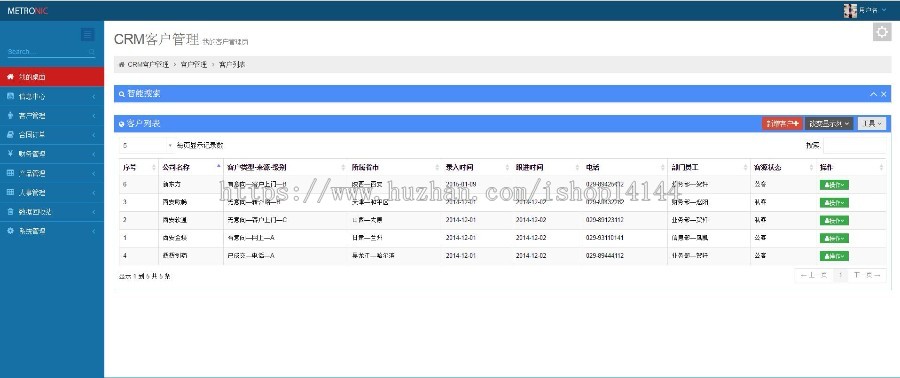The height and width of the screenshot is (378, 900).
Task: Click the home icon on the red sidebar item
Action: 10,76
